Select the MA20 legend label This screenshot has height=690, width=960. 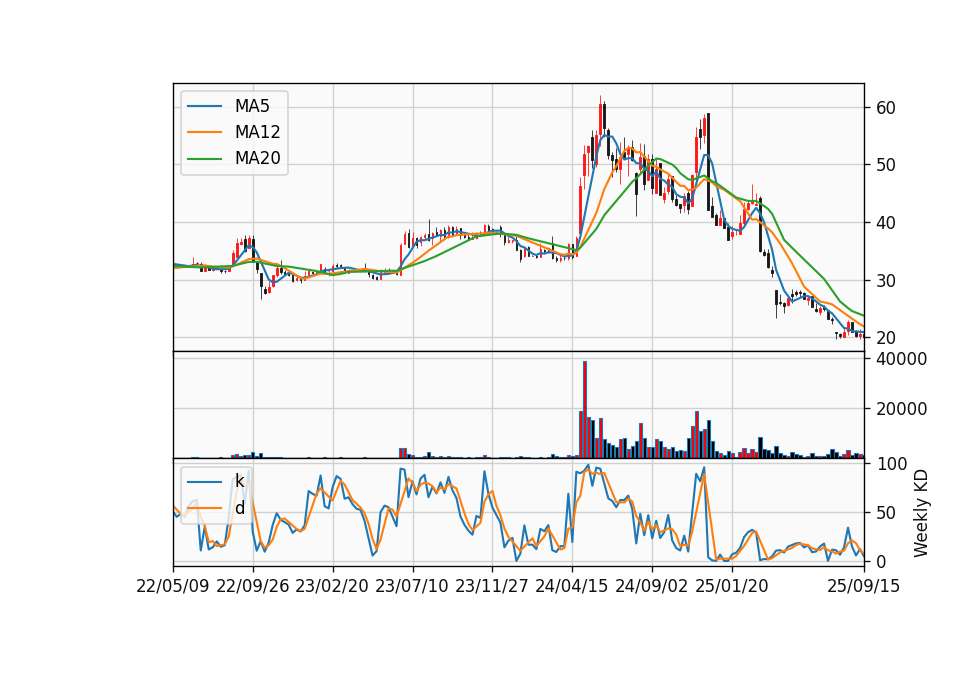click(x=257, y=159)
